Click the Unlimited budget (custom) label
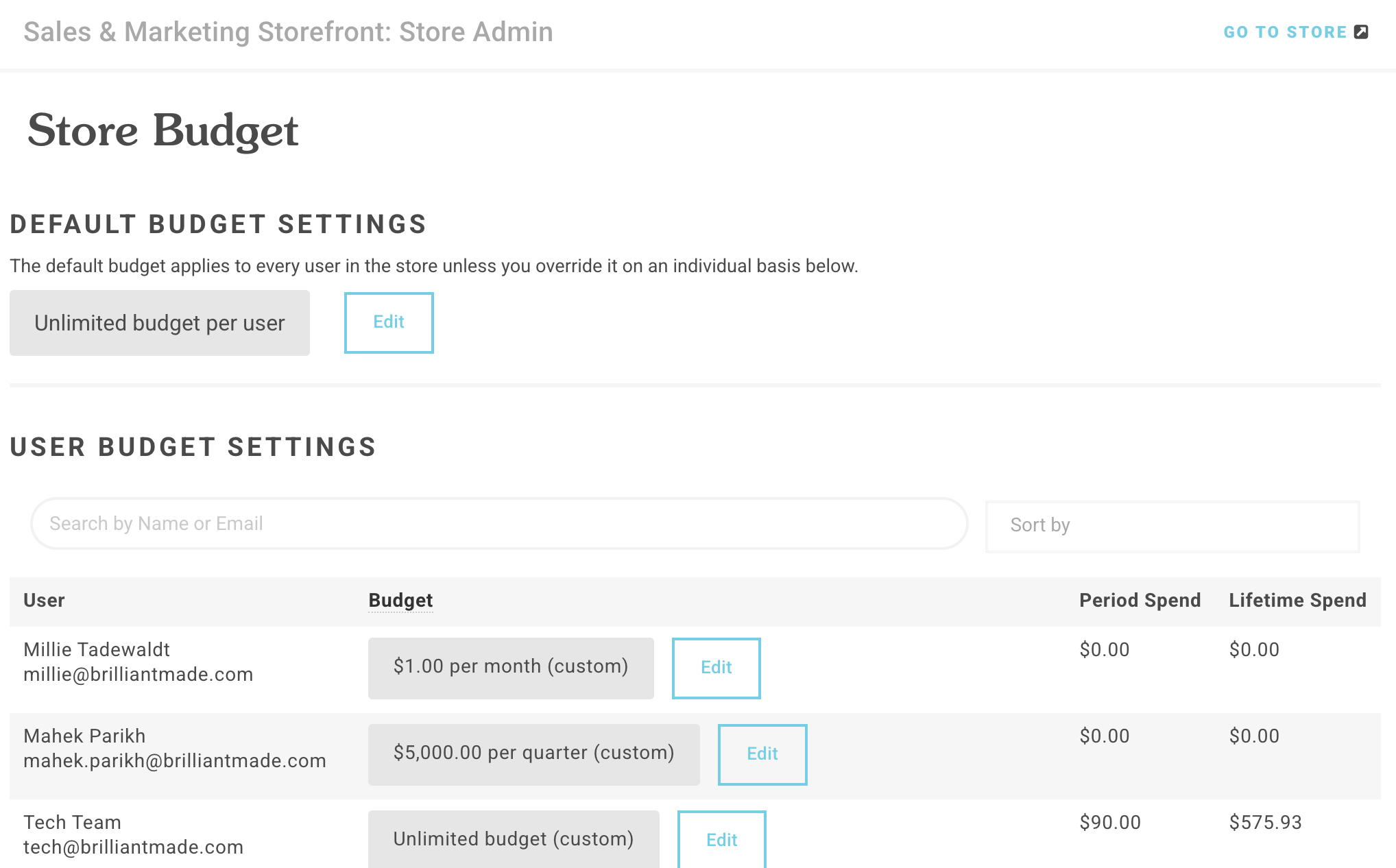Image resolution: width=1396 pixels, height=868 pixels. 513,839
